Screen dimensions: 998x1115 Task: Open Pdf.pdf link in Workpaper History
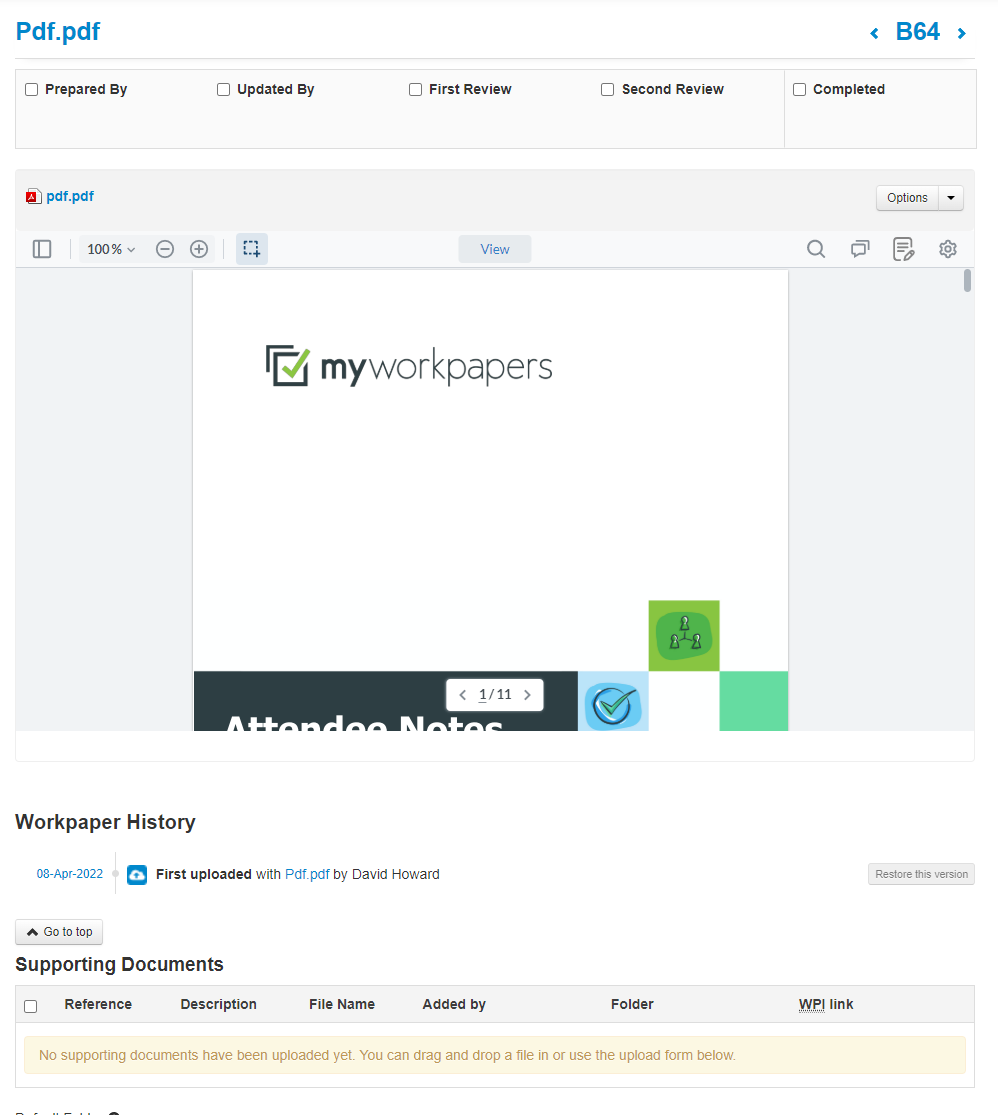tap(307, 874)
